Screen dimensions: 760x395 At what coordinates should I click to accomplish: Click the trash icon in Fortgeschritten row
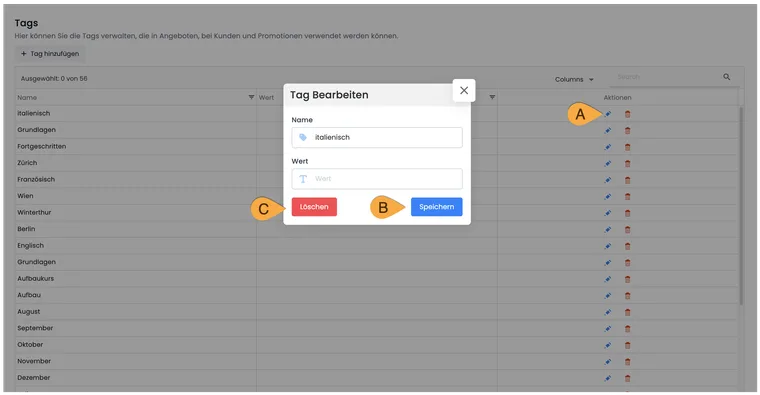[628, 147]
